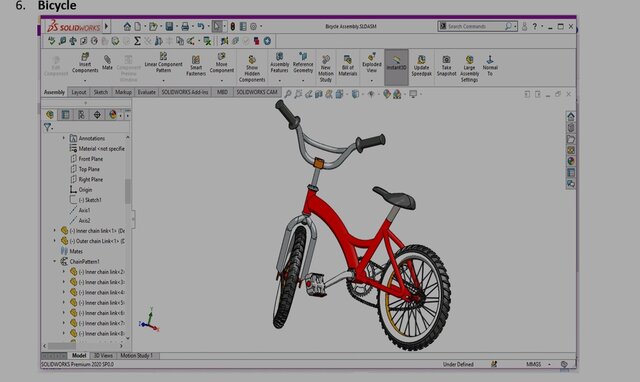Click the Help question mark icon
This screenshot has height=382, width=640.
coord(535,27)
